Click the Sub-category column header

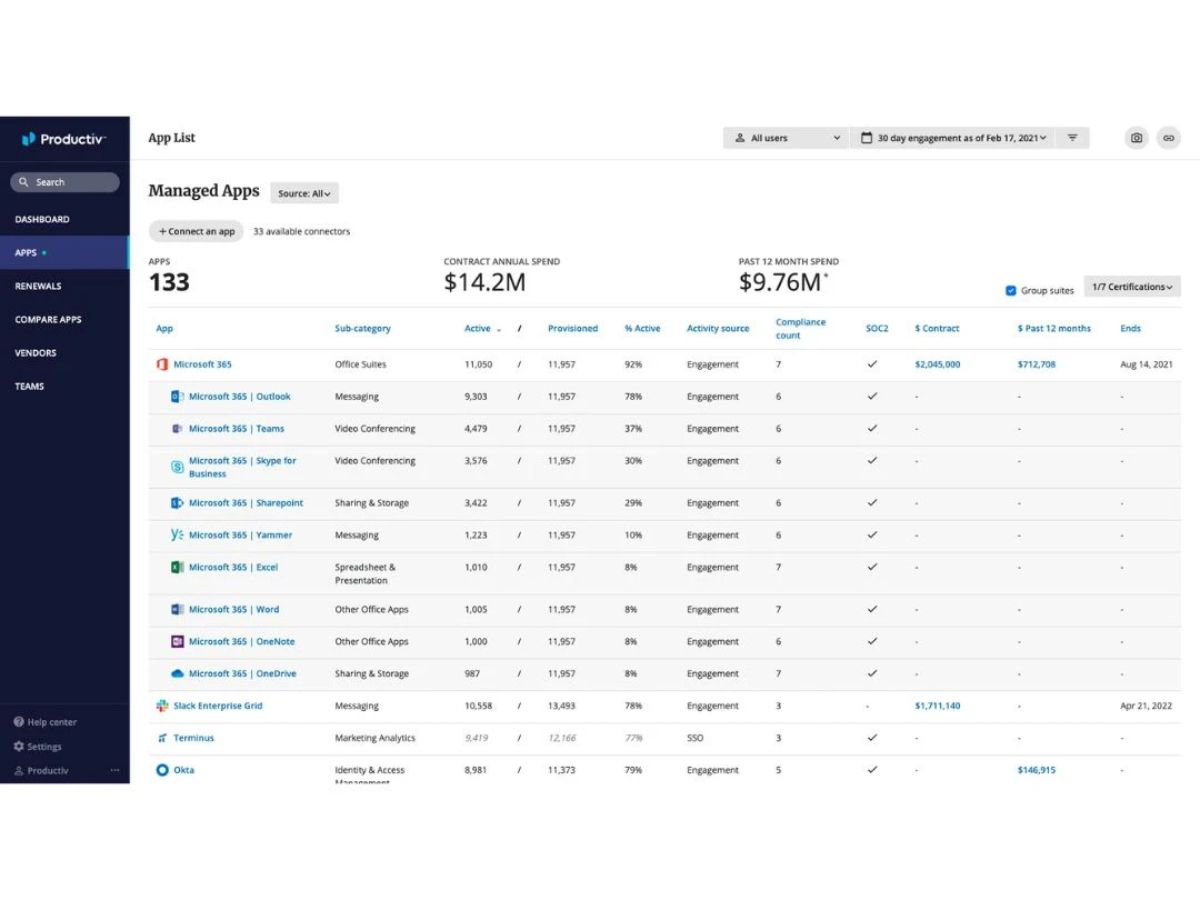(x=363, y=329)
